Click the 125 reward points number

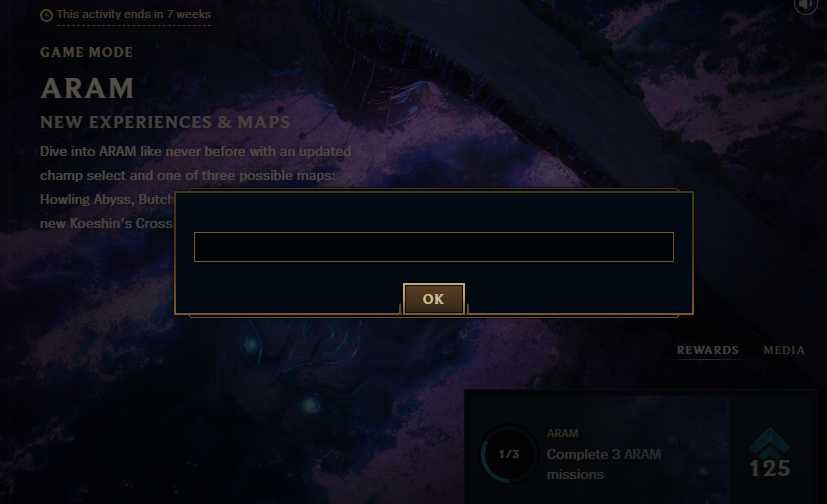pyautogui.click(x=770, y=468)
